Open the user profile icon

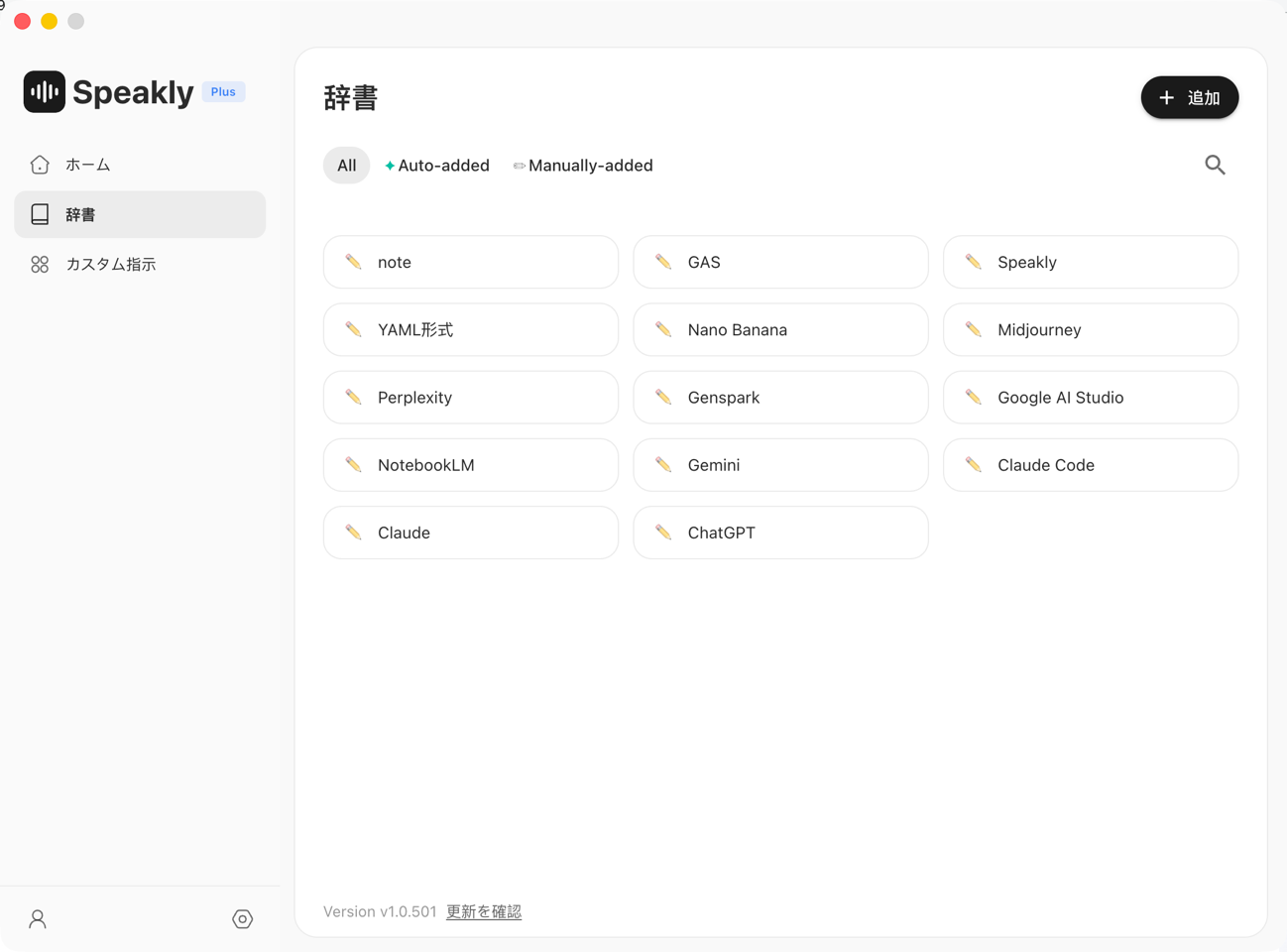(38, 919)
